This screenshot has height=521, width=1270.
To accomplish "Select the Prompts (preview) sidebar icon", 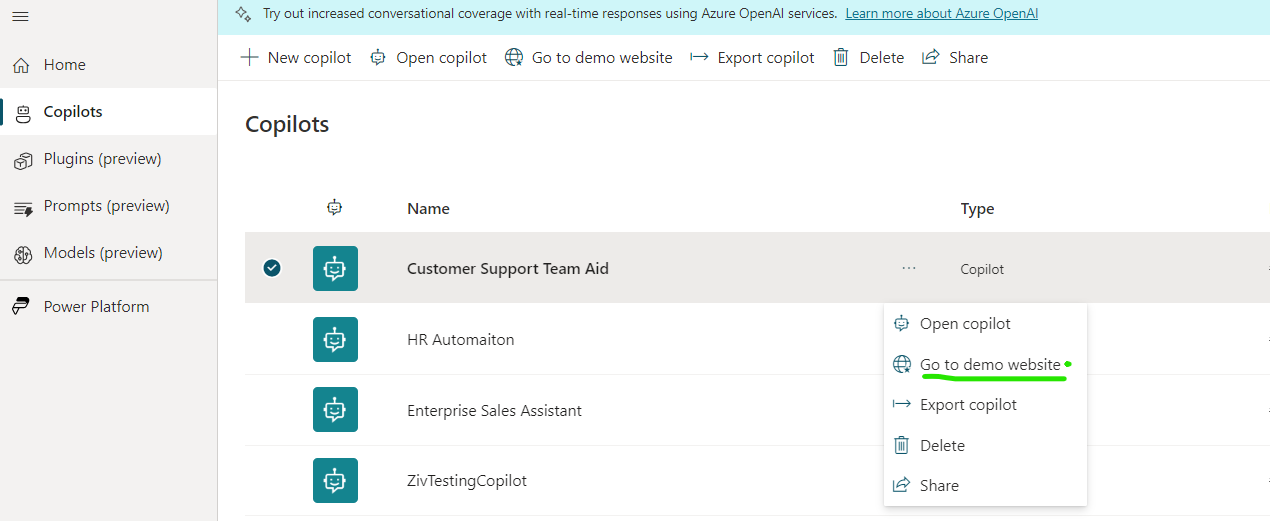I will tap(22, 207).
